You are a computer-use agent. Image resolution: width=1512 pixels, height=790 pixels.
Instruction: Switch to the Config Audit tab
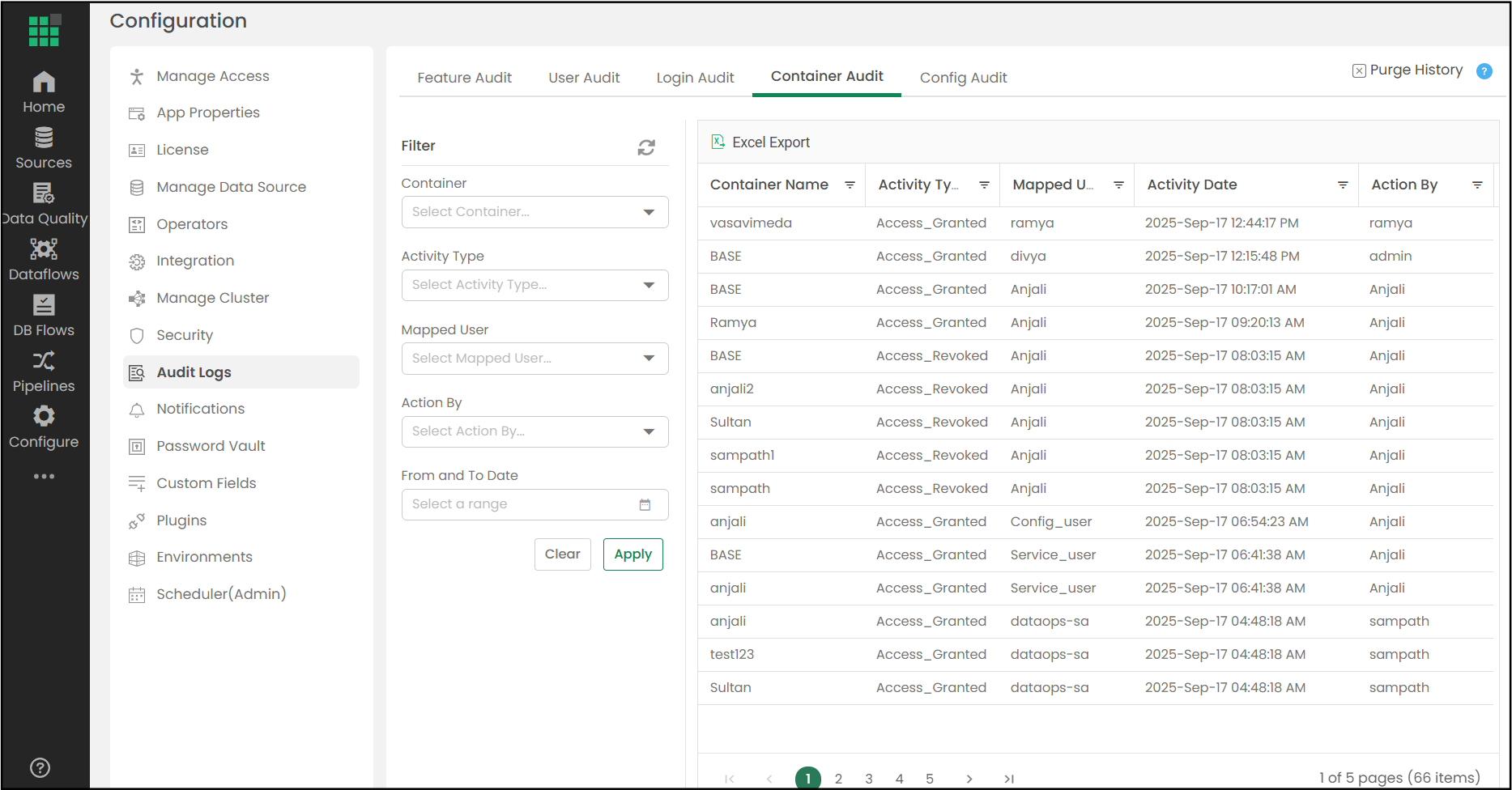(x=964, y=78)
